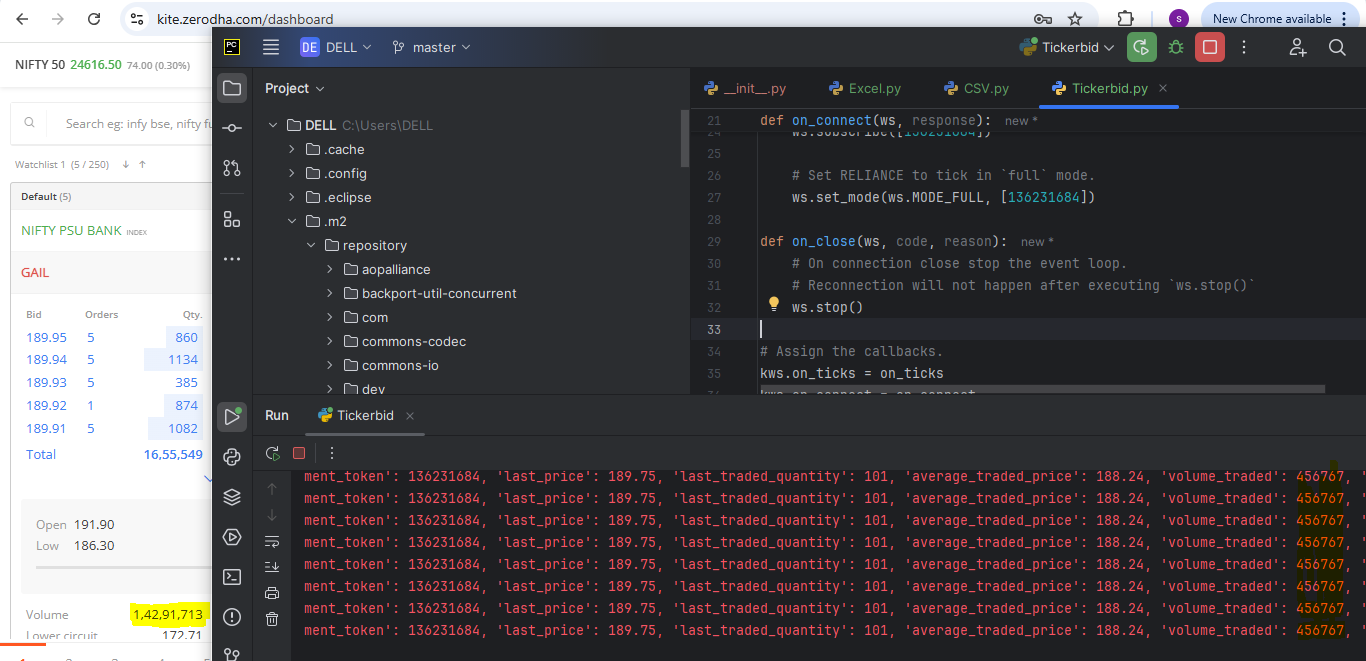Open the Python Packages tool window
Screen dimensions: 1366x661
(232, 457)
